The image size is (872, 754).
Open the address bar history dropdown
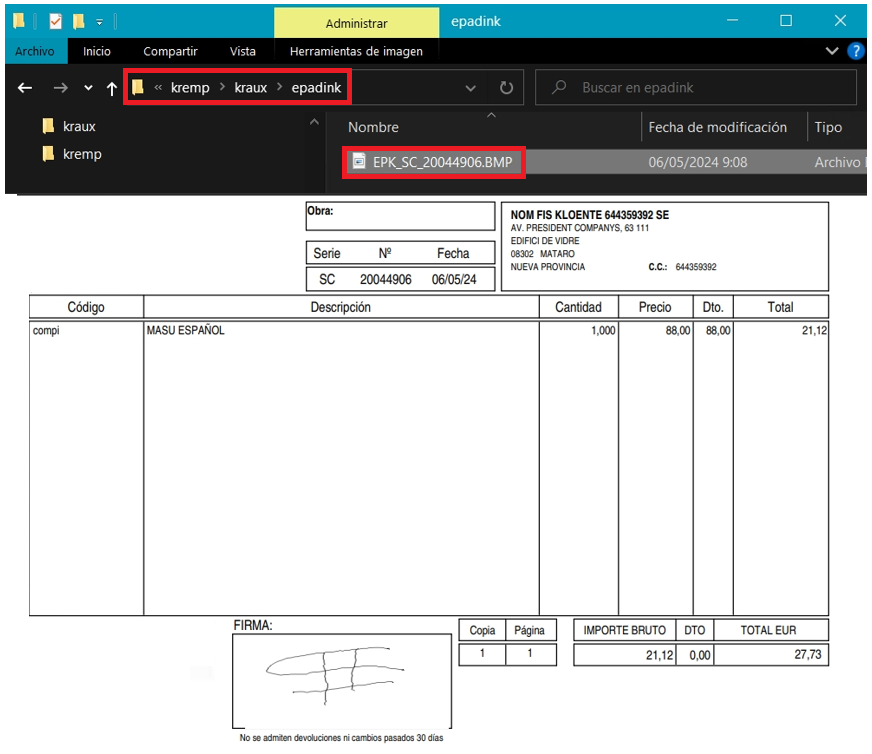click(470, 88)
